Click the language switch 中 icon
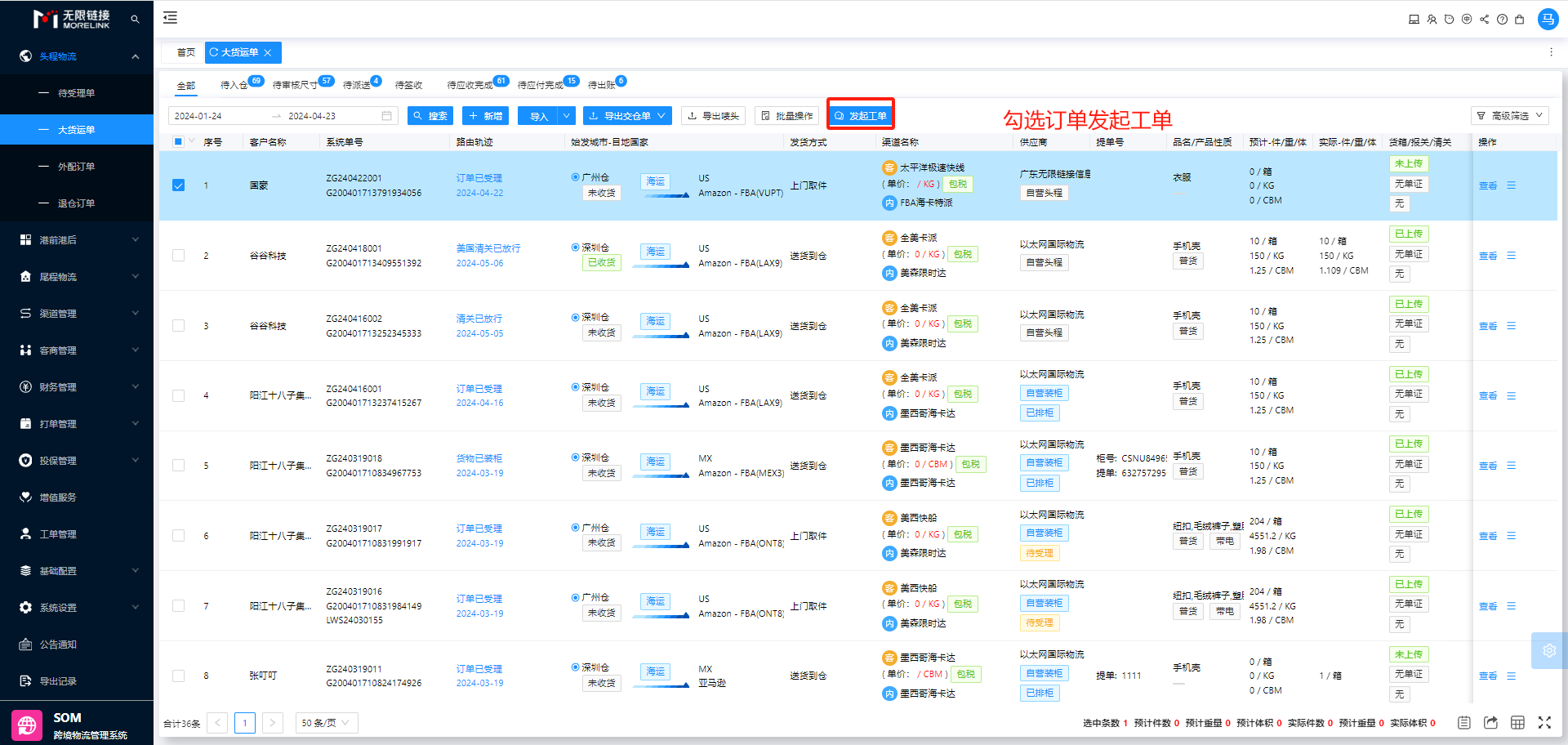The width and height of the screenshot is (1568, 745). click(x=1467, y=19)
